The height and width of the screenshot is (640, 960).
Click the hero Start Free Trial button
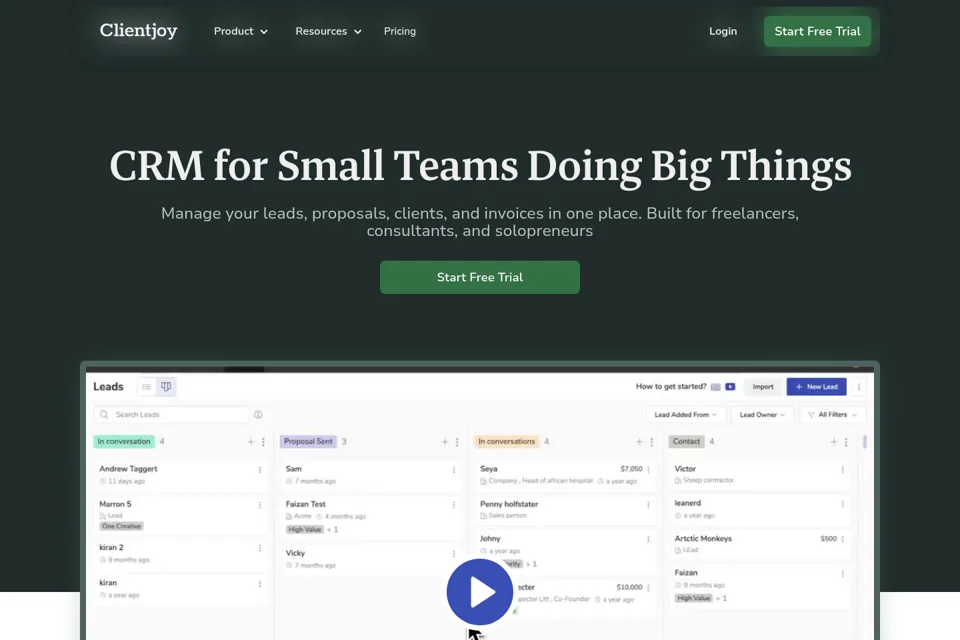pos(479,277)
